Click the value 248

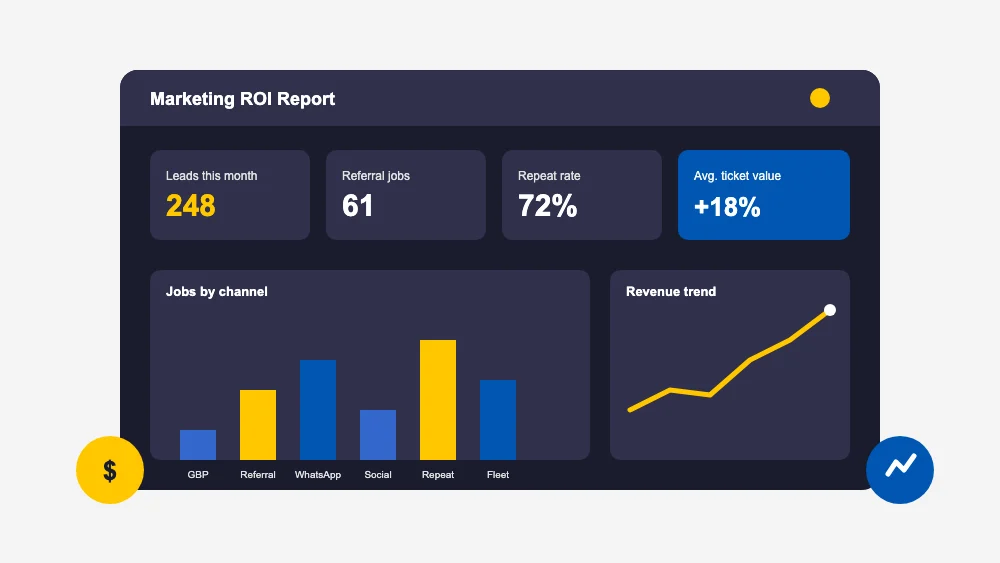pyautogui.click(x=191, y=206)
